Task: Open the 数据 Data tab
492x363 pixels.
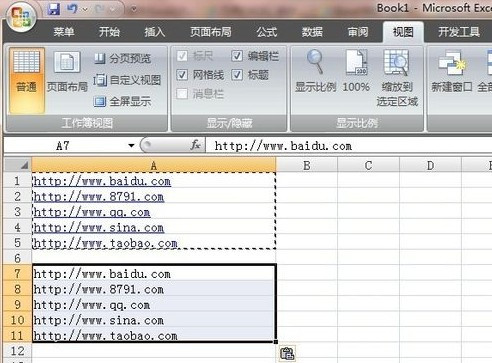Action: 312,32
